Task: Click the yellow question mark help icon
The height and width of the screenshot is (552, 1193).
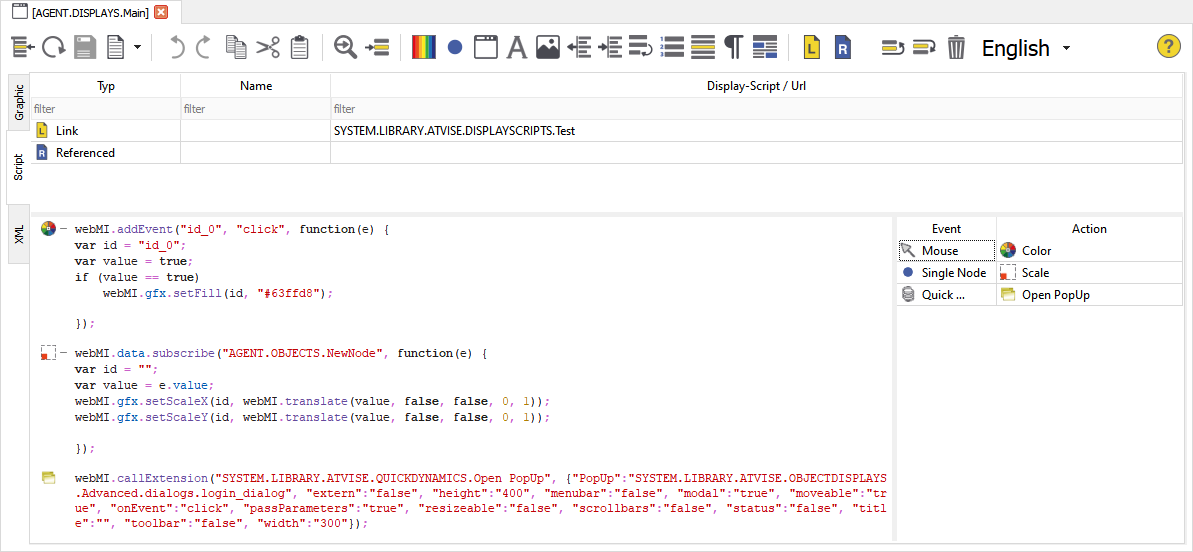Action: 1168,47
